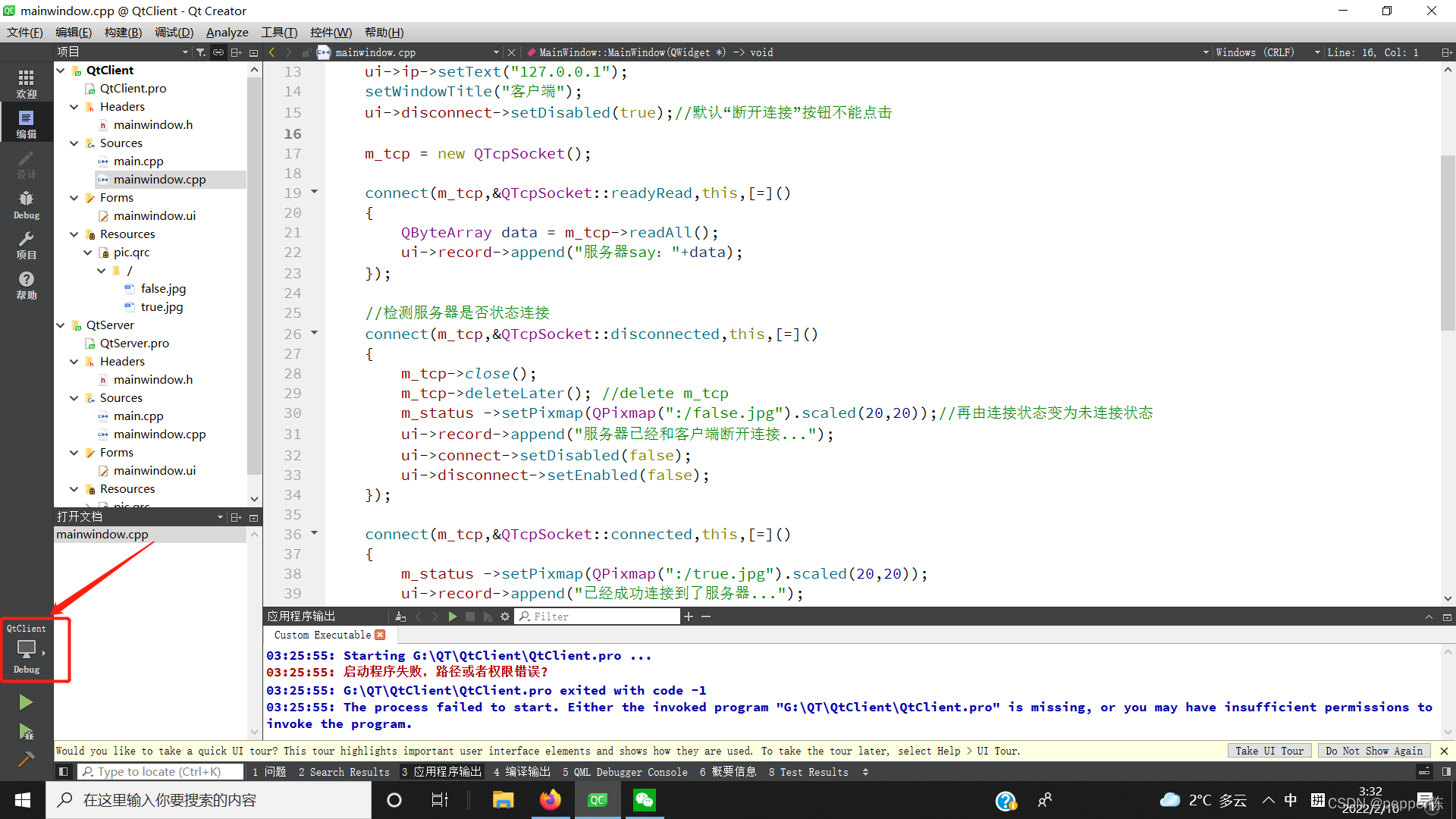
Task: Open the QtClient kit selector
Action: pos(27,649)
